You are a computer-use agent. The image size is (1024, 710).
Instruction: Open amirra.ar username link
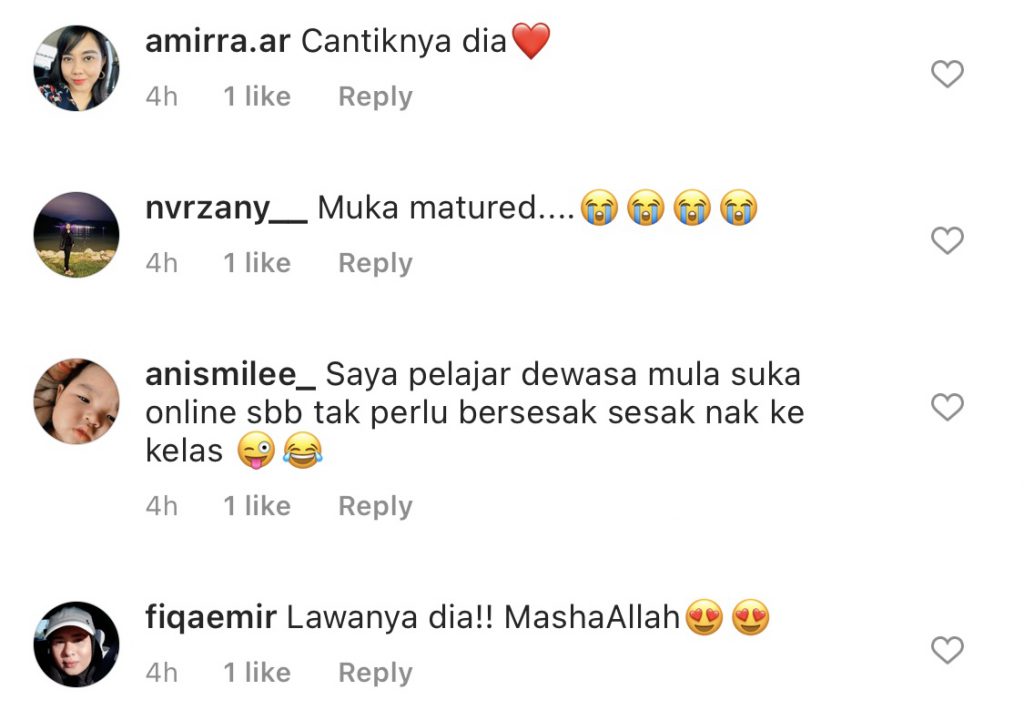pos(217,42)
